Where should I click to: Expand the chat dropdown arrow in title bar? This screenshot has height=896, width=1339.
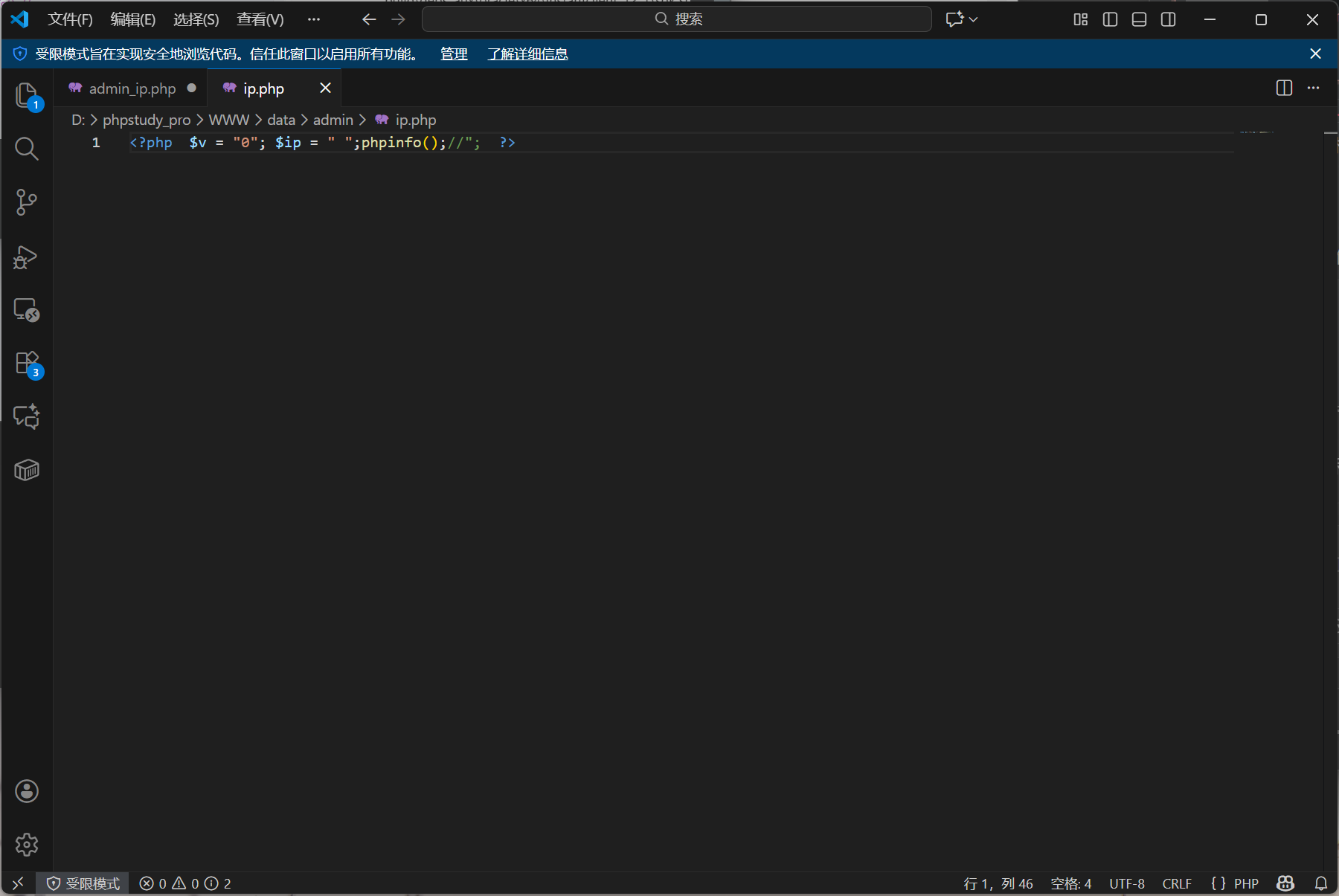pos(974,19)
